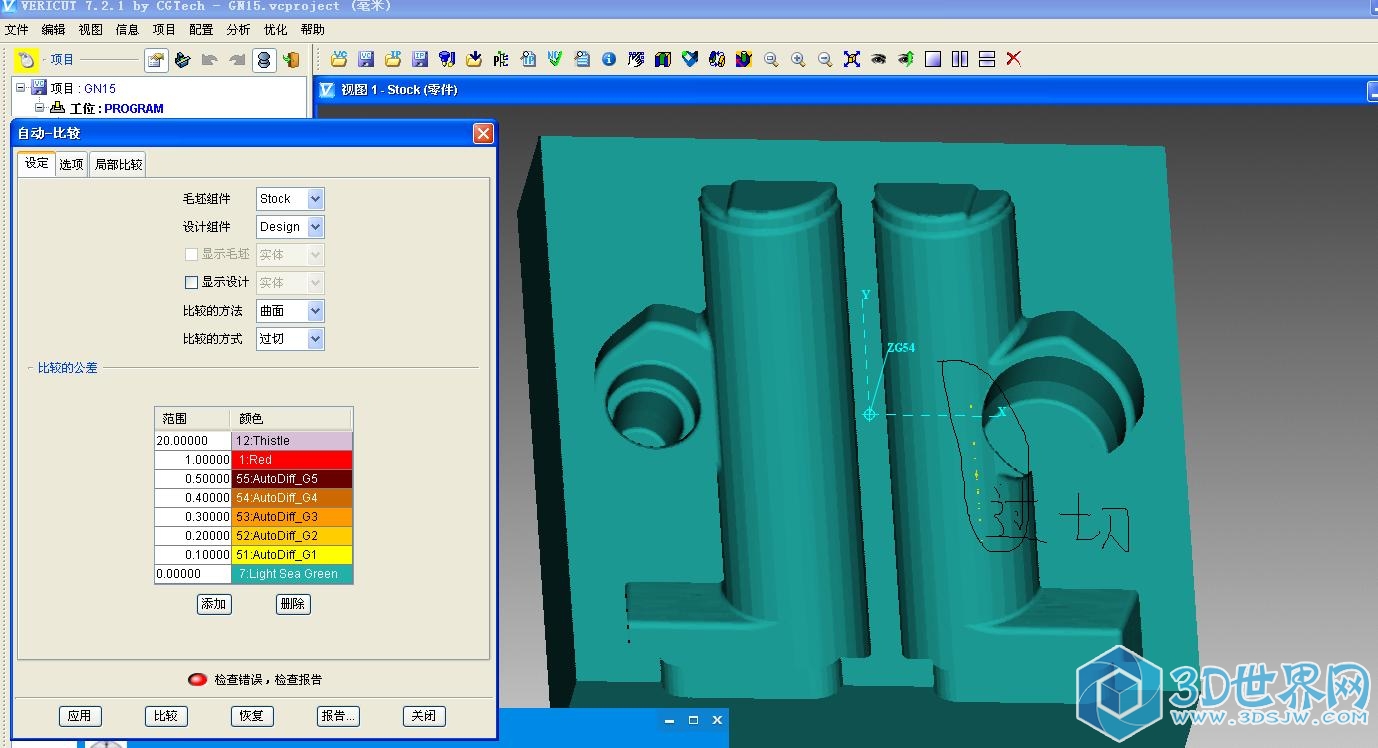Open in-process IP file icon
This screenshot has height=748, width=1378.
click(x=393, y=59)
